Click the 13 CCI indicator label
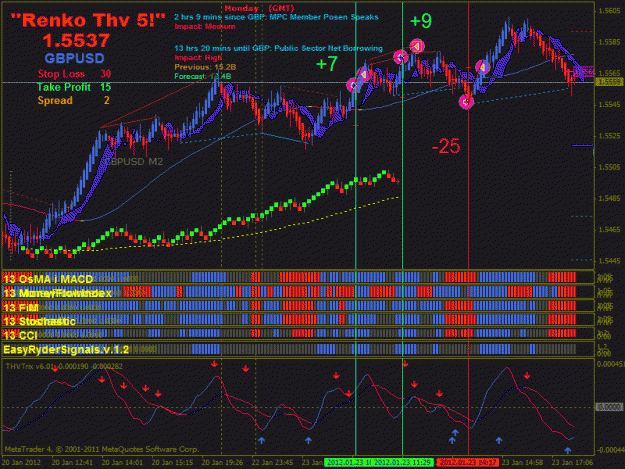The width and height of the screenshot is (625, 469). pyautogui.click(x=20, y=336)
